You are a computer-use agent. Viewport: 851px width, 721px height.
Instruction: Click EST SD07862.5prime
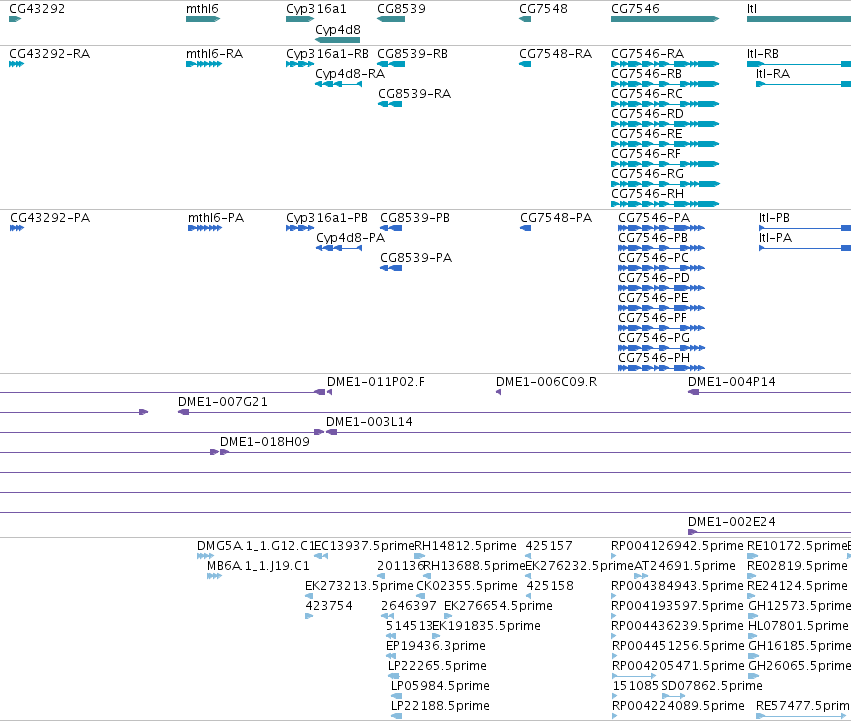pyautogui.click(x=674, y=696)
